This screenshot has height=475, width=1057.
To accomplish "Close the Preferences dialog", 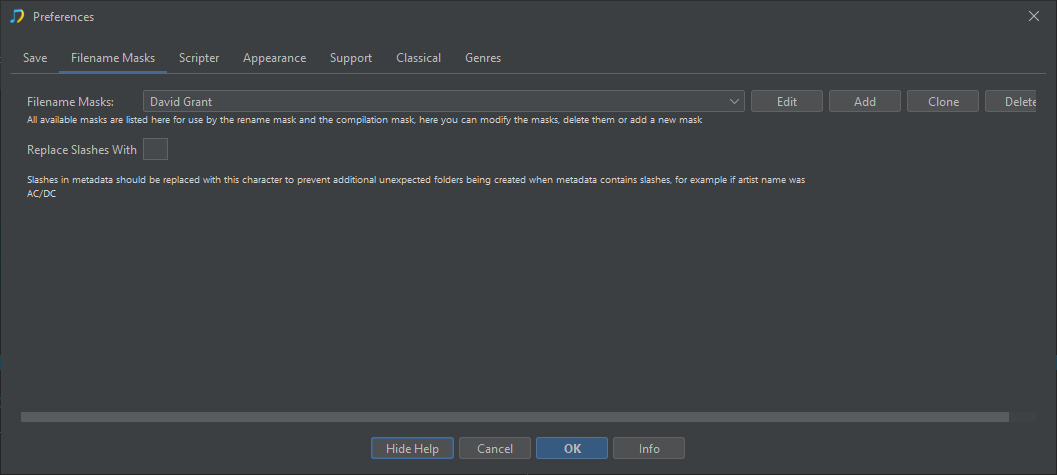I will click(x=1034, y=16).
